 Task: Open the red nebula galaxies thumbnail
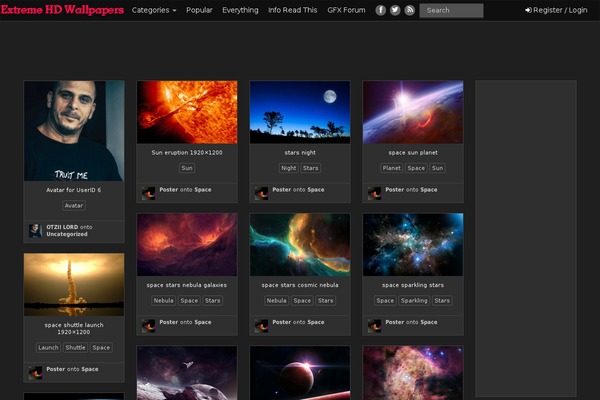pyautogui.click(x=187, y=245)
